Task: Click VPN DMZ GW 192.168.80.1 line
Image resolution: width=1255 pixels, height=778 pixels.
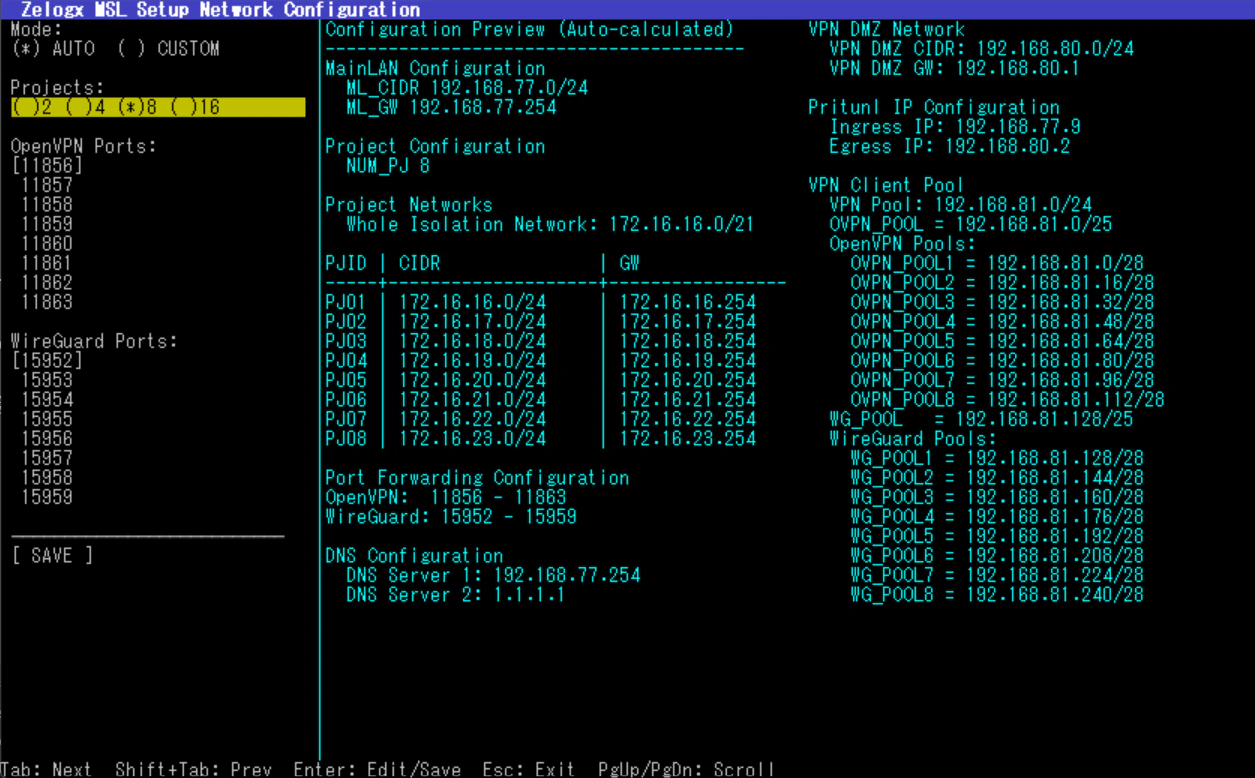Action: click(x=955, y=68)
